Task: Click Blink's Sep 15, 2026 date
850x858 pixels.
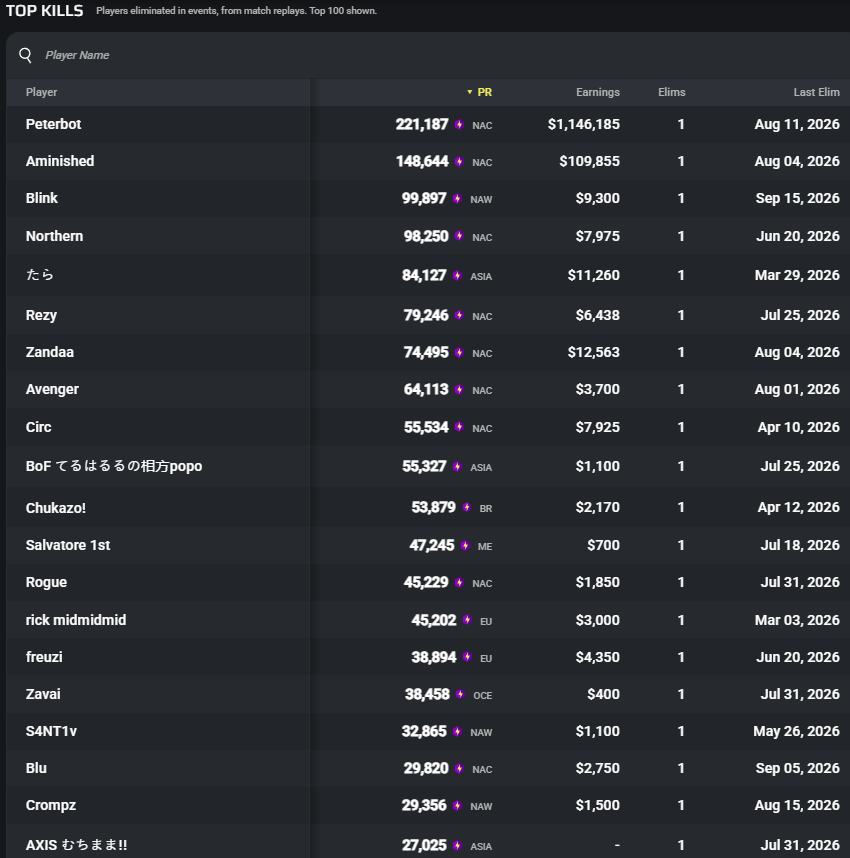Action: [797, 198]
